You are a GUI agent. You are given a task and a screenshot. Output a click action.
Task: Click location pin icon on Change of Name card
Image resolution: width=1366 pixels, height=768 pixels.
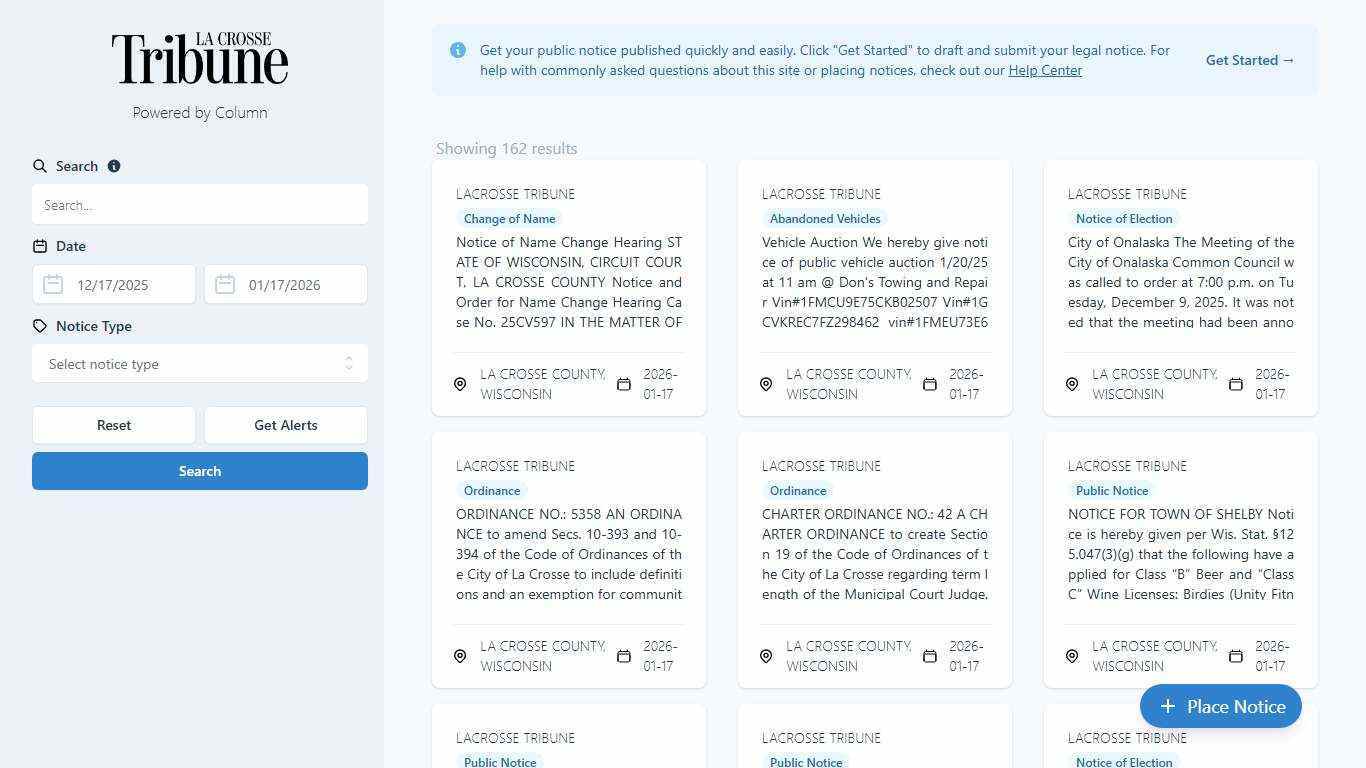[460, 384]
